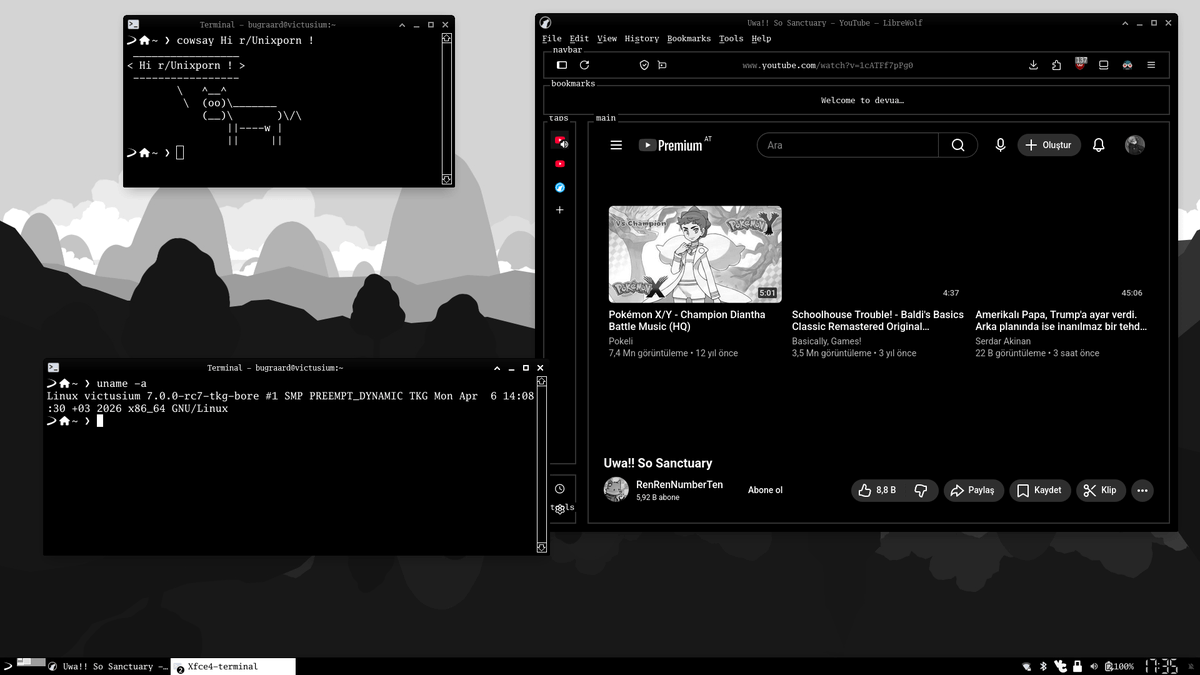Image resolution: width=1200 pixels, height=675 pixels.
Task: Click the YouTube profile avatar
Action: (x=1135, y=145)
